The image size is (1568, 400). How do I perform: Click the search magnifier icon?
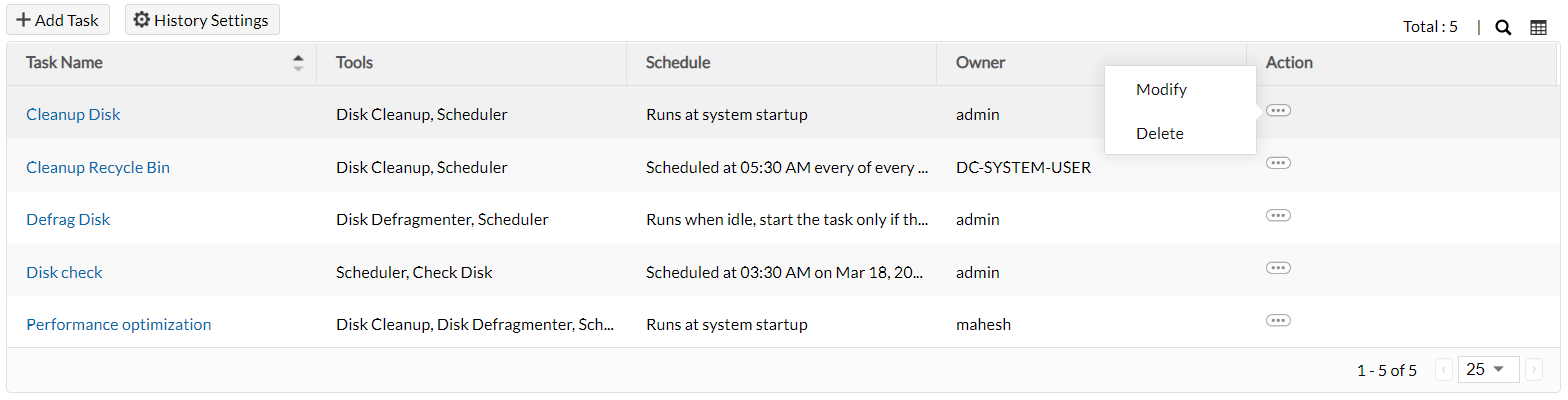pos(1503,28)
